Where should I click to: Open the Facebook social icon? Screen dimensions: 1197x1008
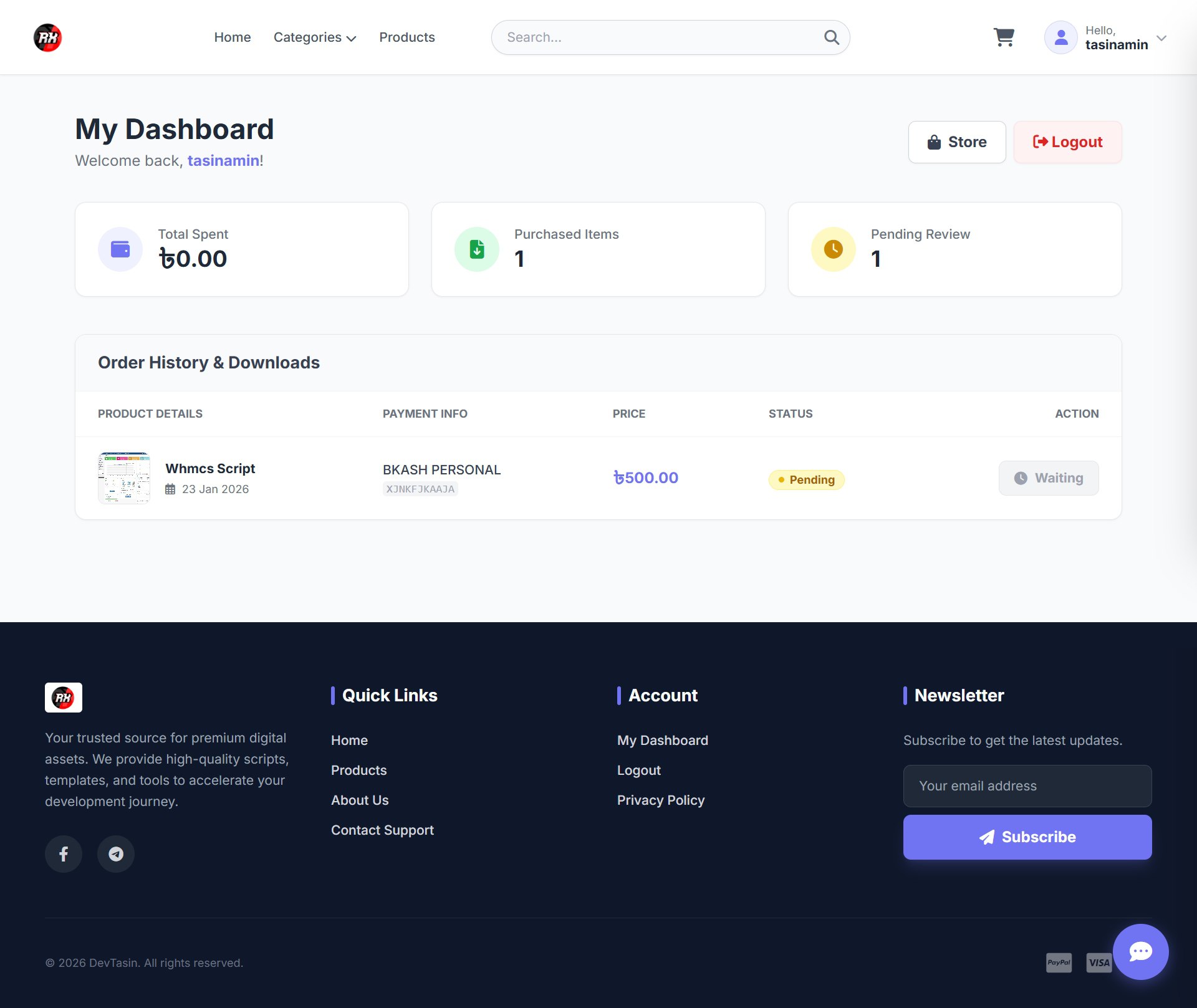click(x=64, y=853)
